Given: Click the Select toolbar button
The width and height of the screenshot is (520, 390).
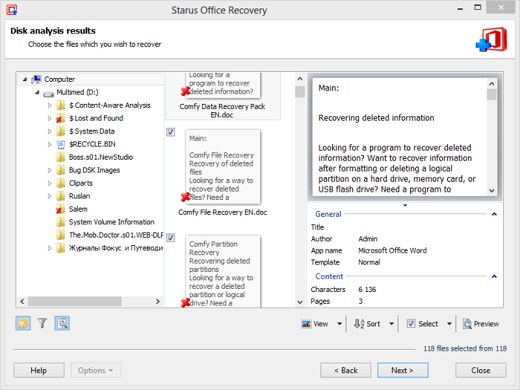Looking at the screenshot, I should click(x=422, y=324).
